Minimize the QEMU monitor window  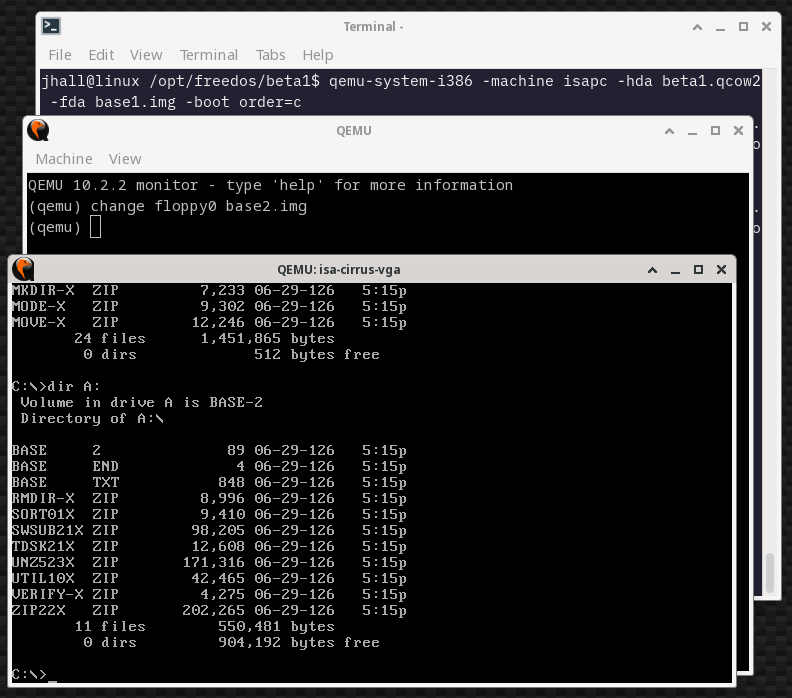[x=692, y=131]
